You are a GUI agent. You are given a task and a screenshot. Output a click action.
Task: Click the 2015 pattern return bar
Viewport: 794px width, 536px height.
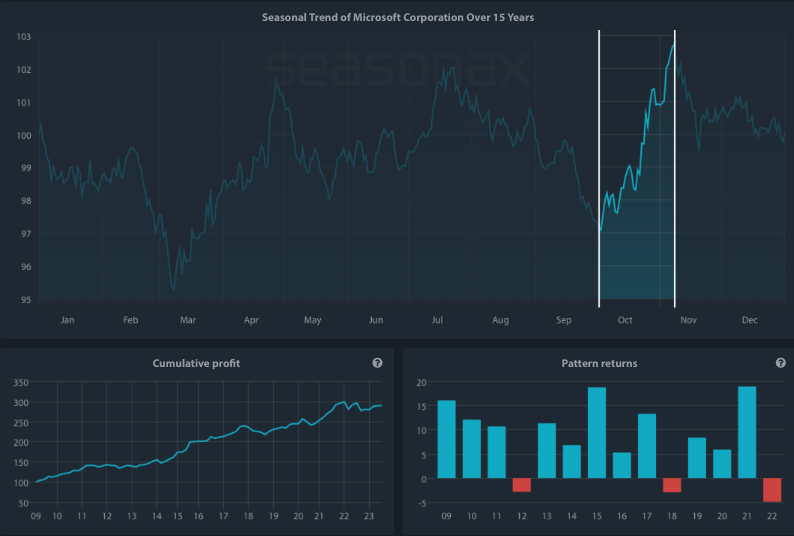coord(597,433)
